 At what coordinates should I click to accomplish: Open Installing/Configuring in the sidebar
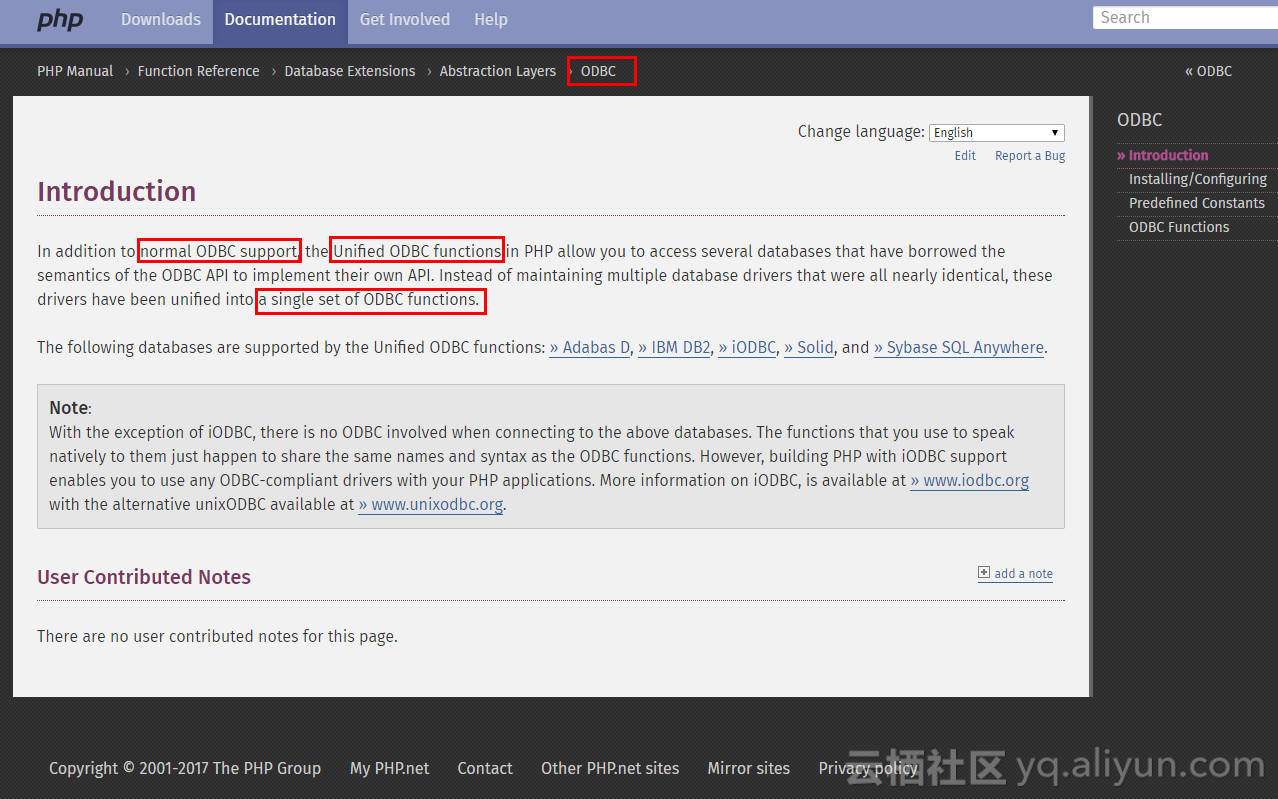tap(1198, 179)
